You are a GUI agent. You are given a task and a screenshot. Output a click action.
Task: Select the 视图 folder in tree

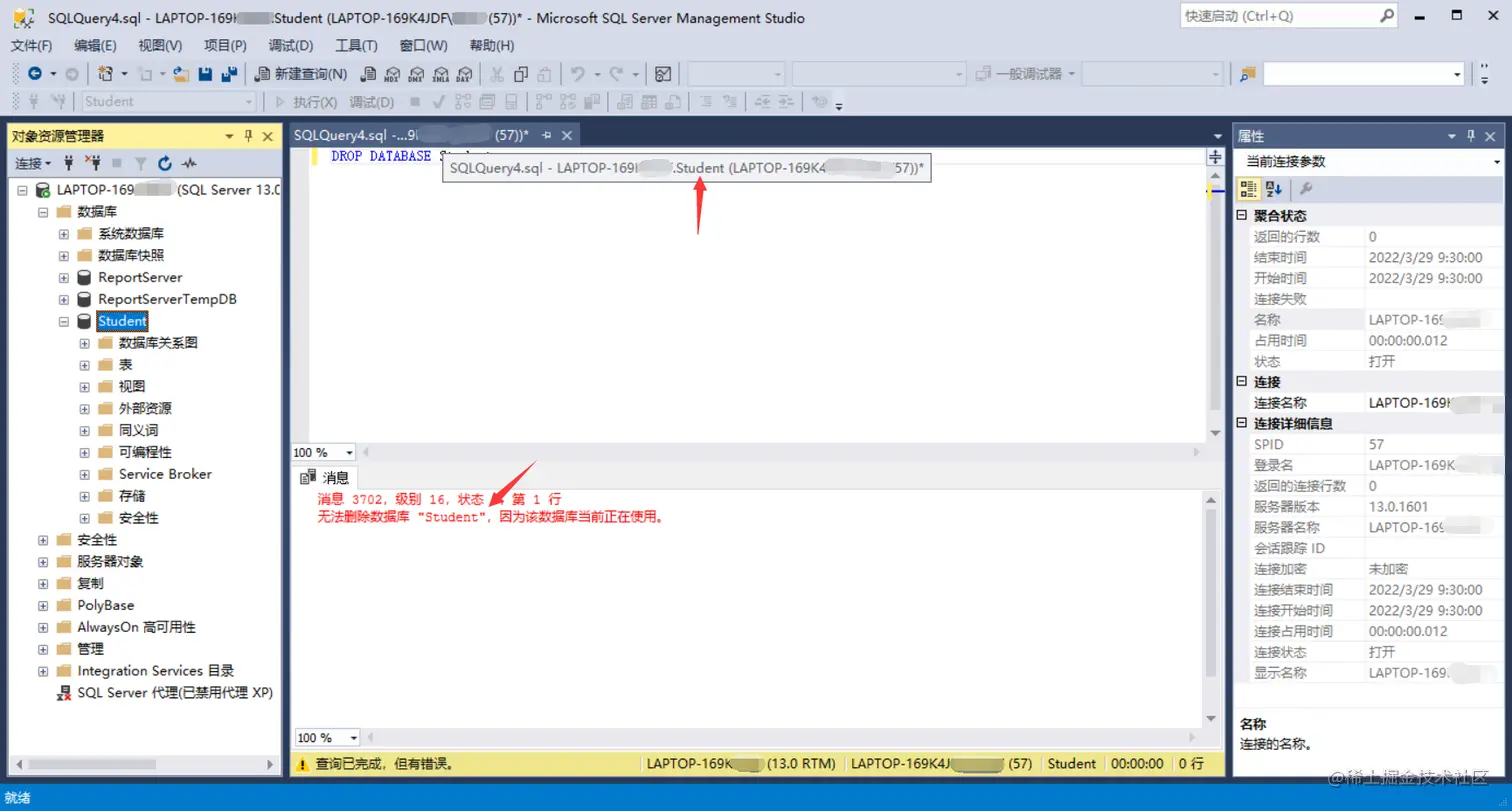coord(131,387)
